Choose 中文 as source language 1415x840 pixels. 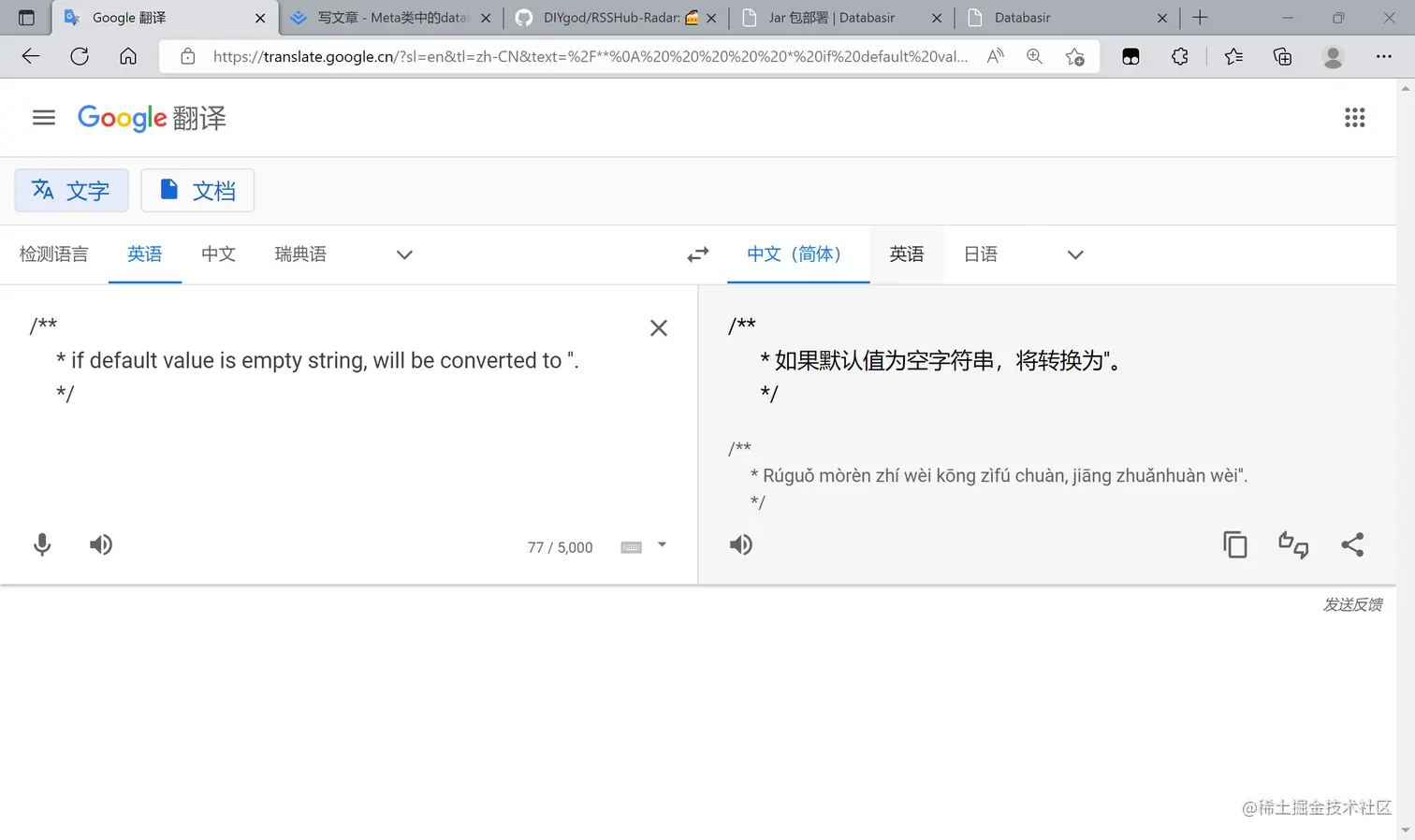click(x=218, y=254)
